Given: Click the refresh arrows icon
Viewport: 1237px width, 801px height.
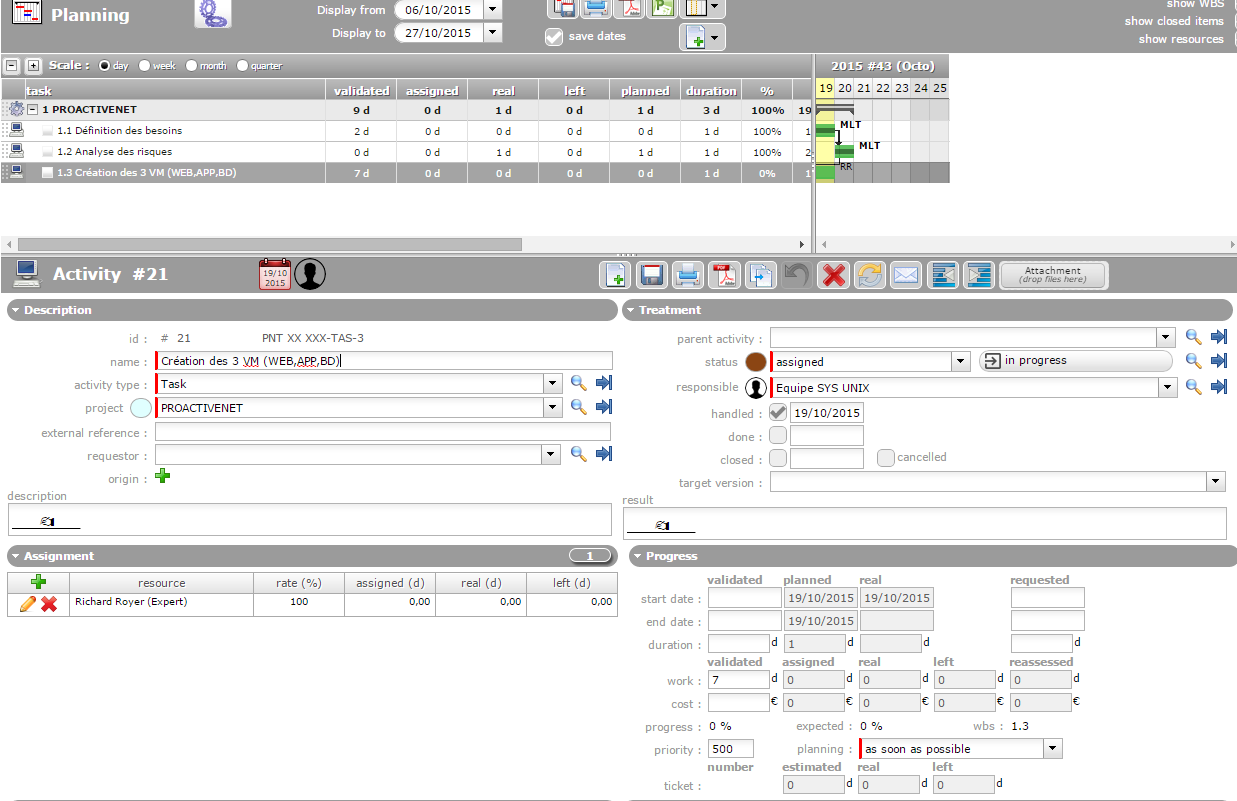Looking at the screenshot, I should point(869,275).
